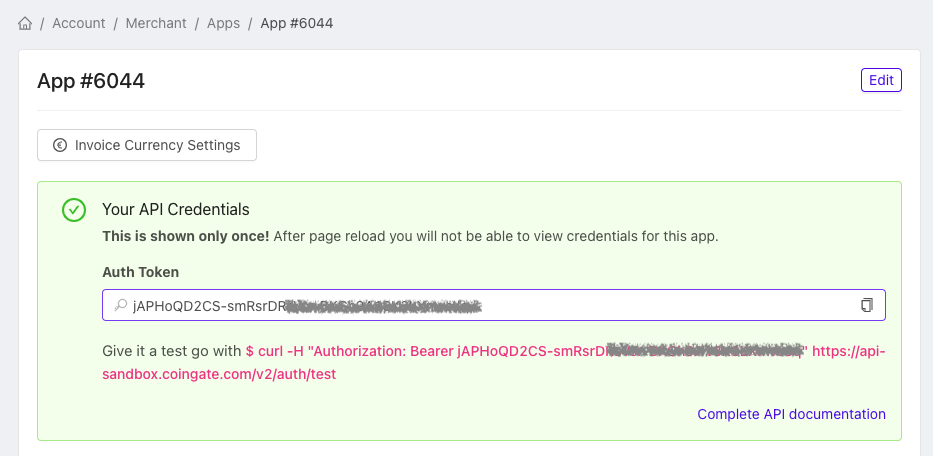Click the curl test command text
This screenshot has height=456, width=933.
point(494,363)
